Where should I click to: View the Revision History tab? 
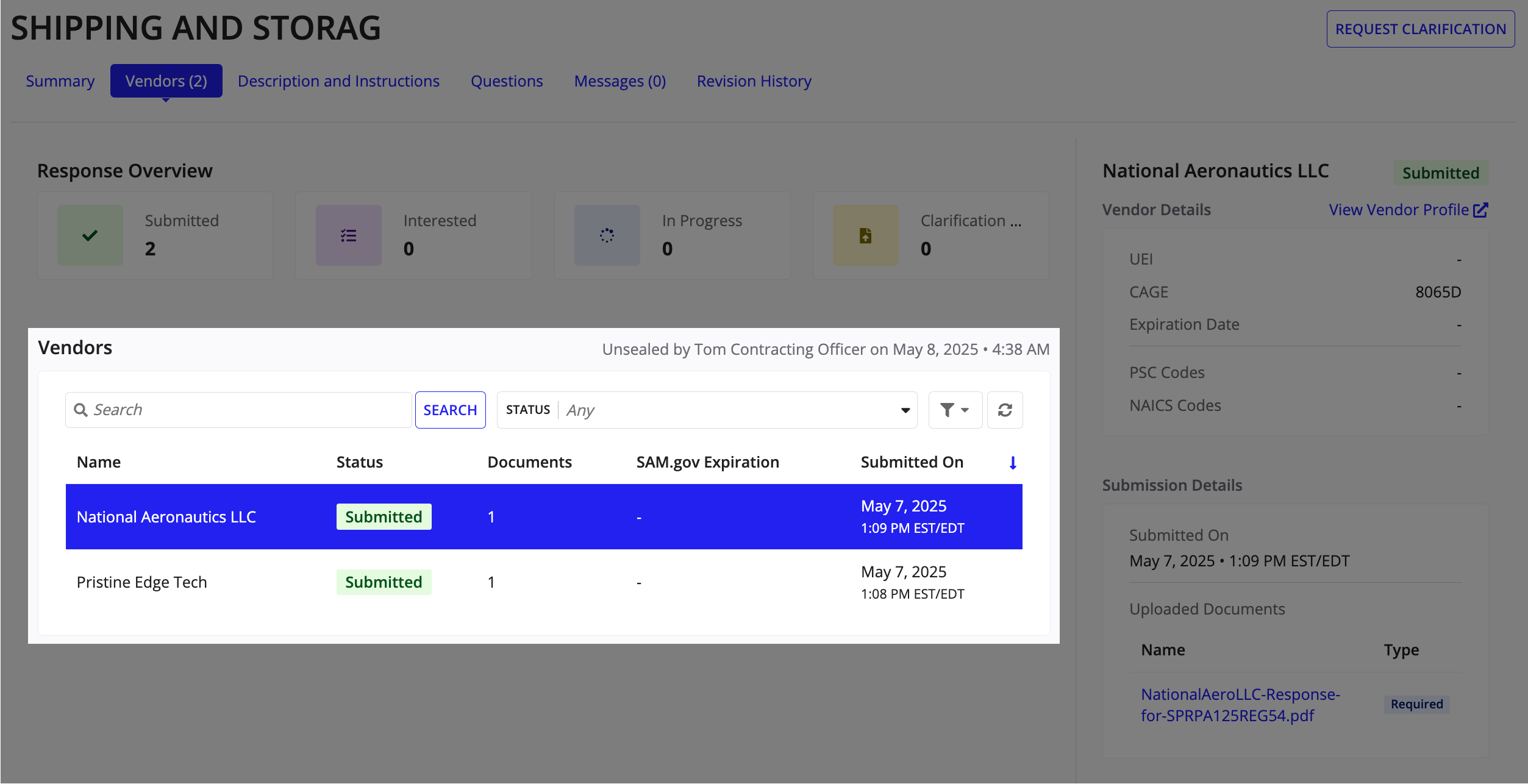click(x=754, y=81)
